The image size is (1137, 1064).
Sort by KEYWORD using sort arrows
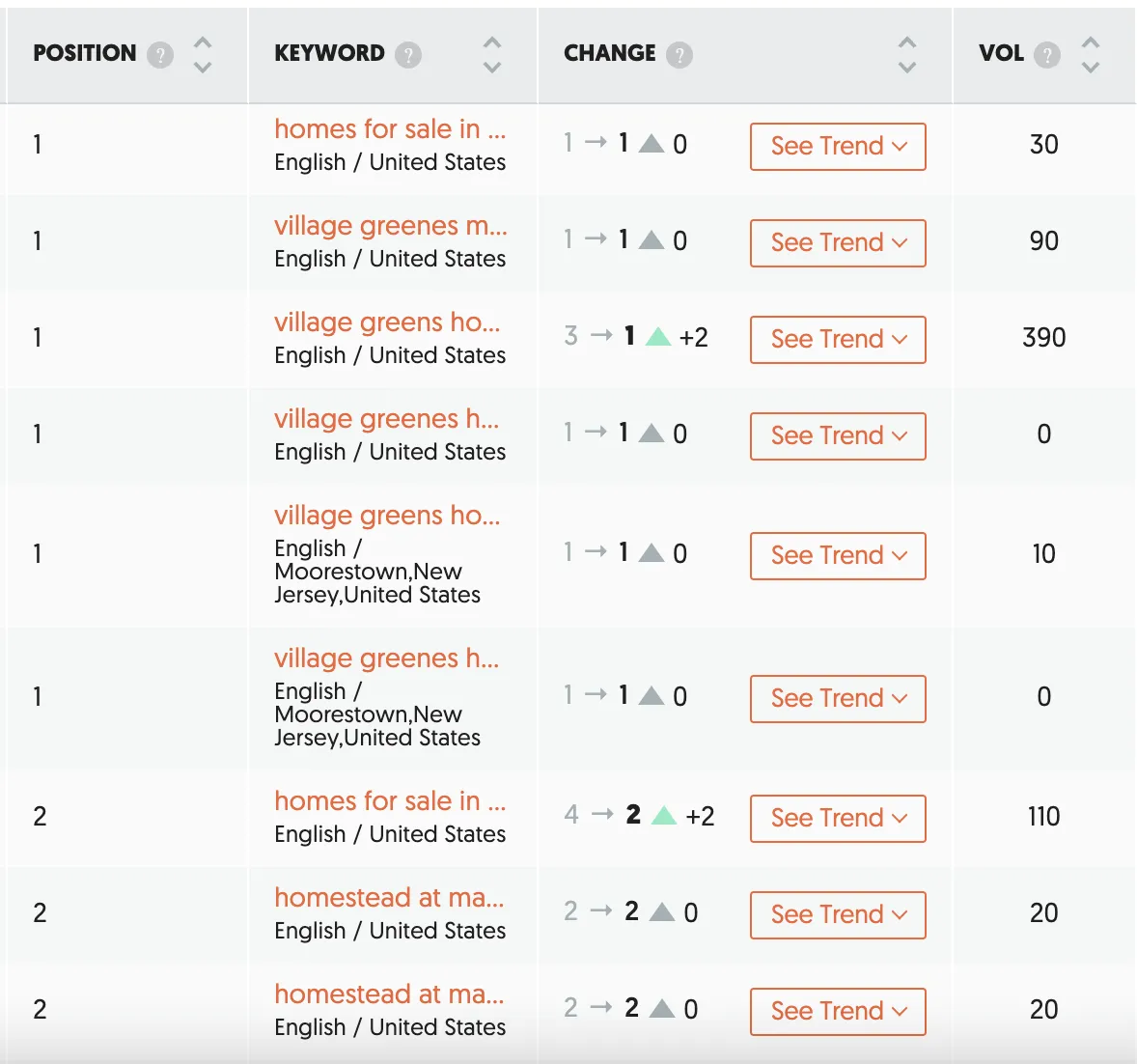(492, 55)
